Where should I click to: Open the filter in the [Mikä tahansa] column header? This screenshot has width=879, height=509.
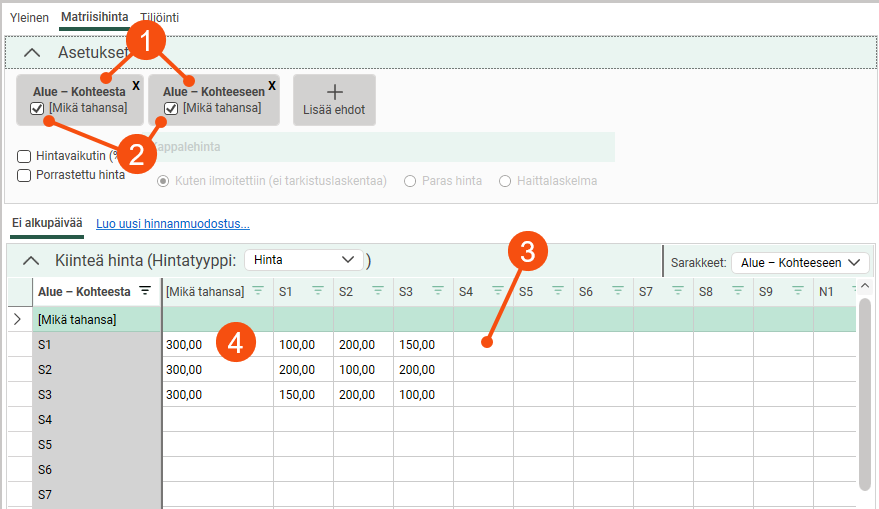pyautogui.click(x=258, y=291)
